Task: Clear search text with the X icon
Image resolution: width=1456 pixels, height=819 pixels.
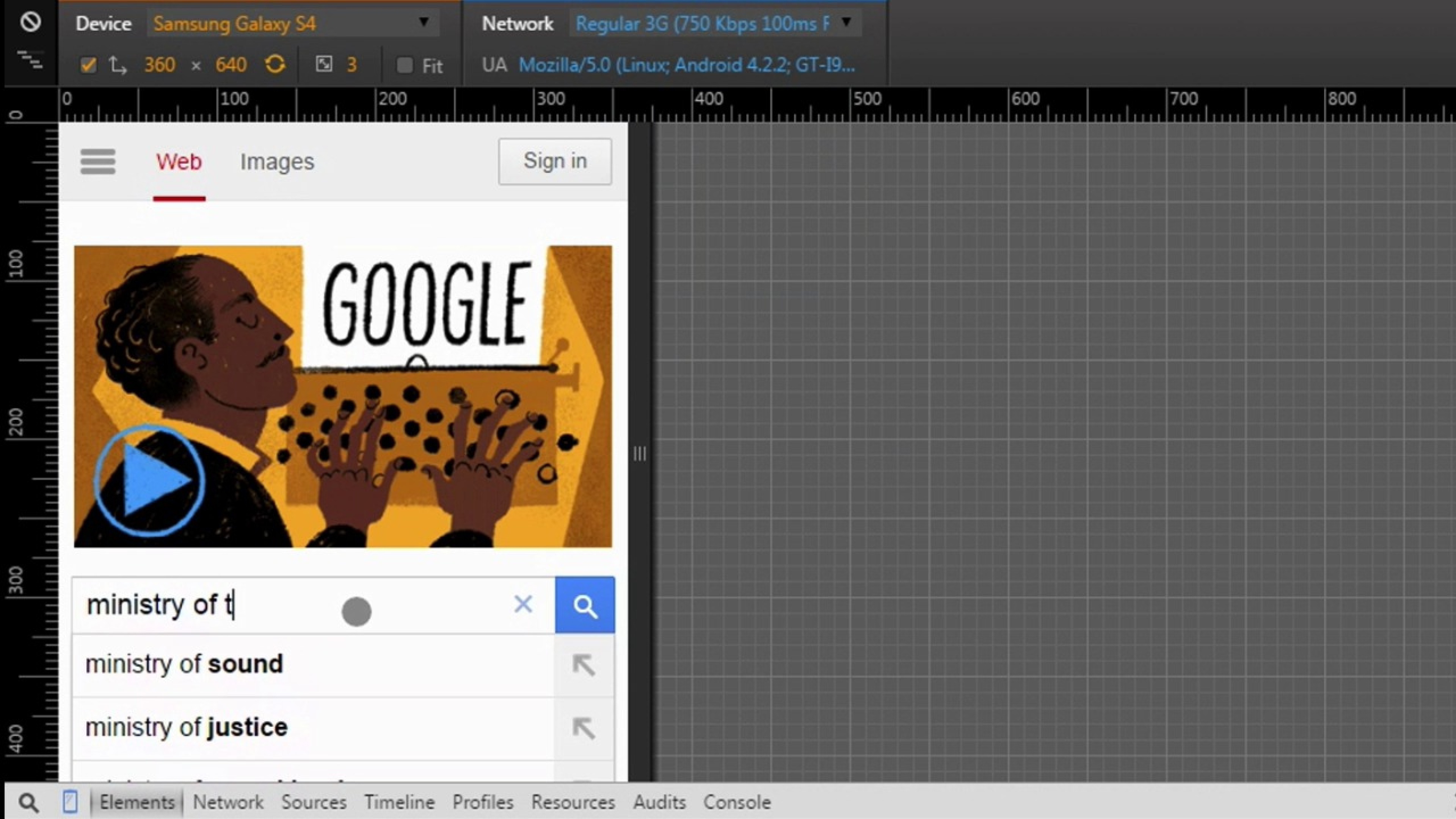Action: click(x=523, y=604)
